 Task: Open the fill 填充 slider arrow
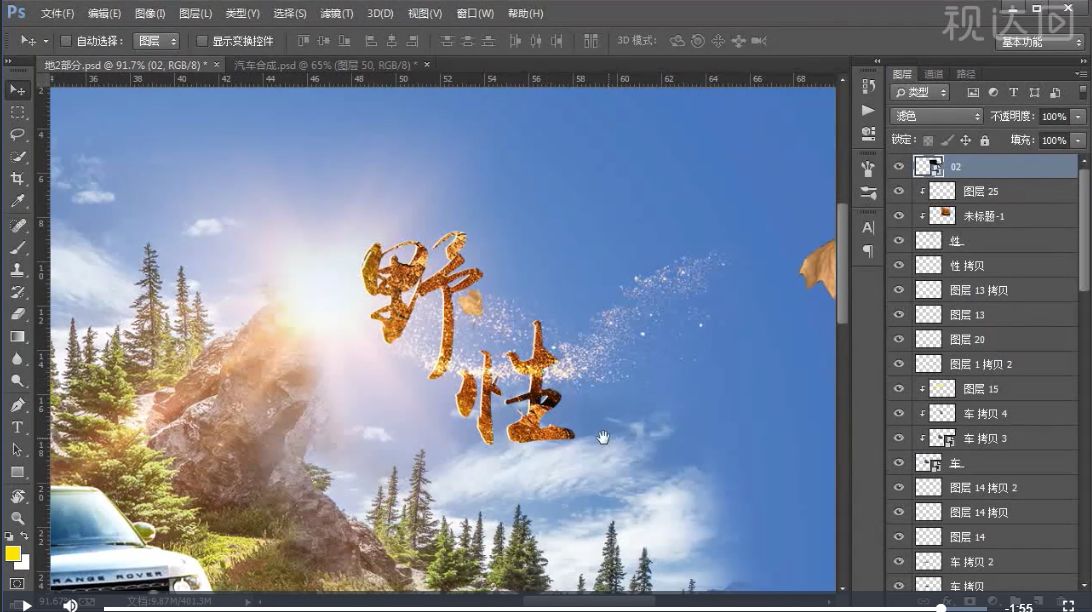click(1079, 141)
